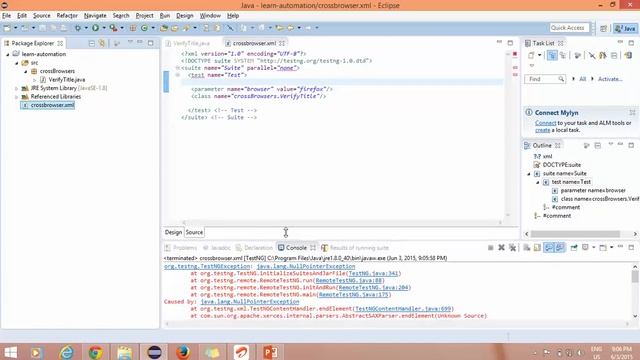Click the green Run button in toolbar
The width and height of the screenshot is (640, 360).
pyautogui.click(x=96, y=28)
